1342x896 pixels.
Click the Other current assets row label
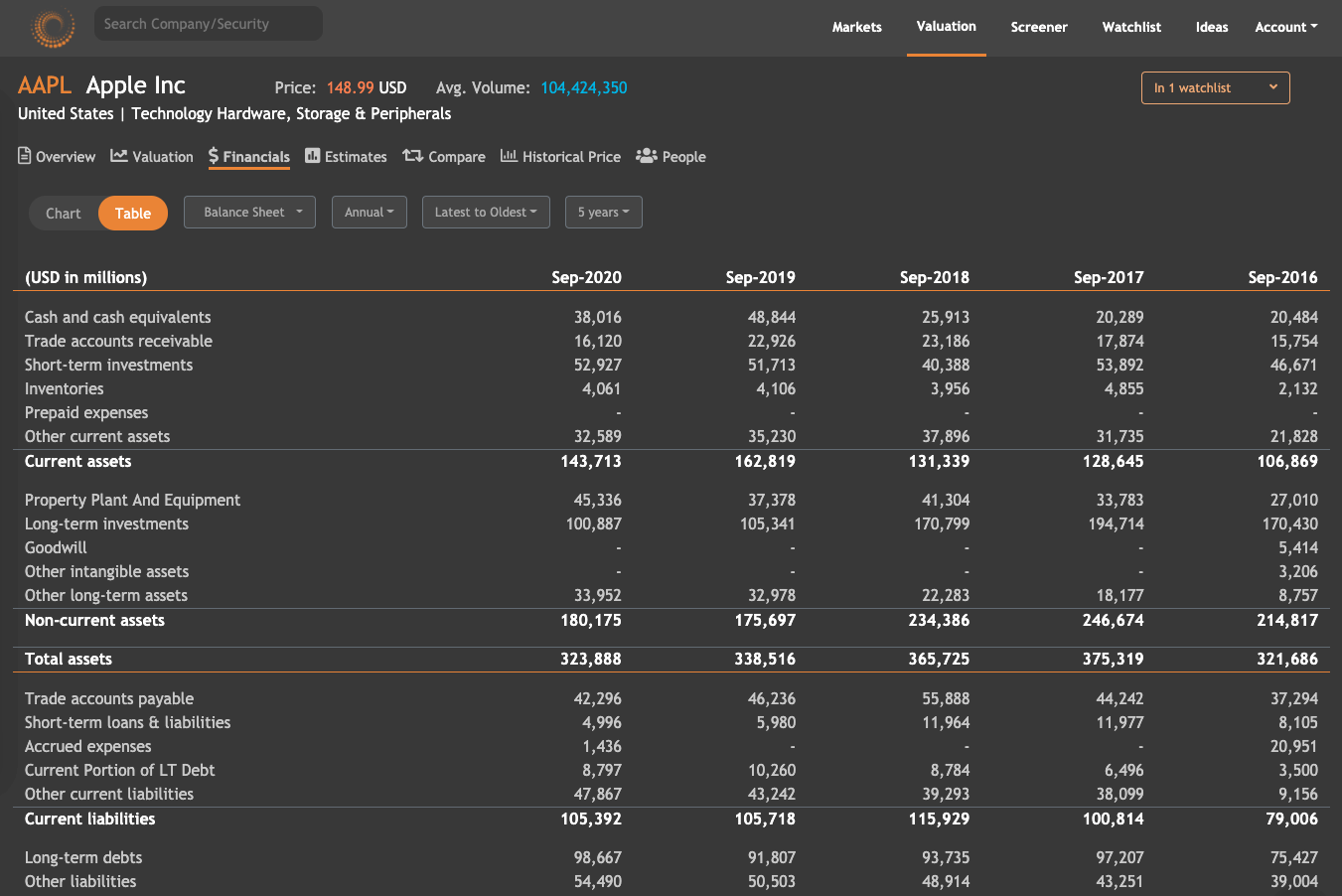coord(97,436)
